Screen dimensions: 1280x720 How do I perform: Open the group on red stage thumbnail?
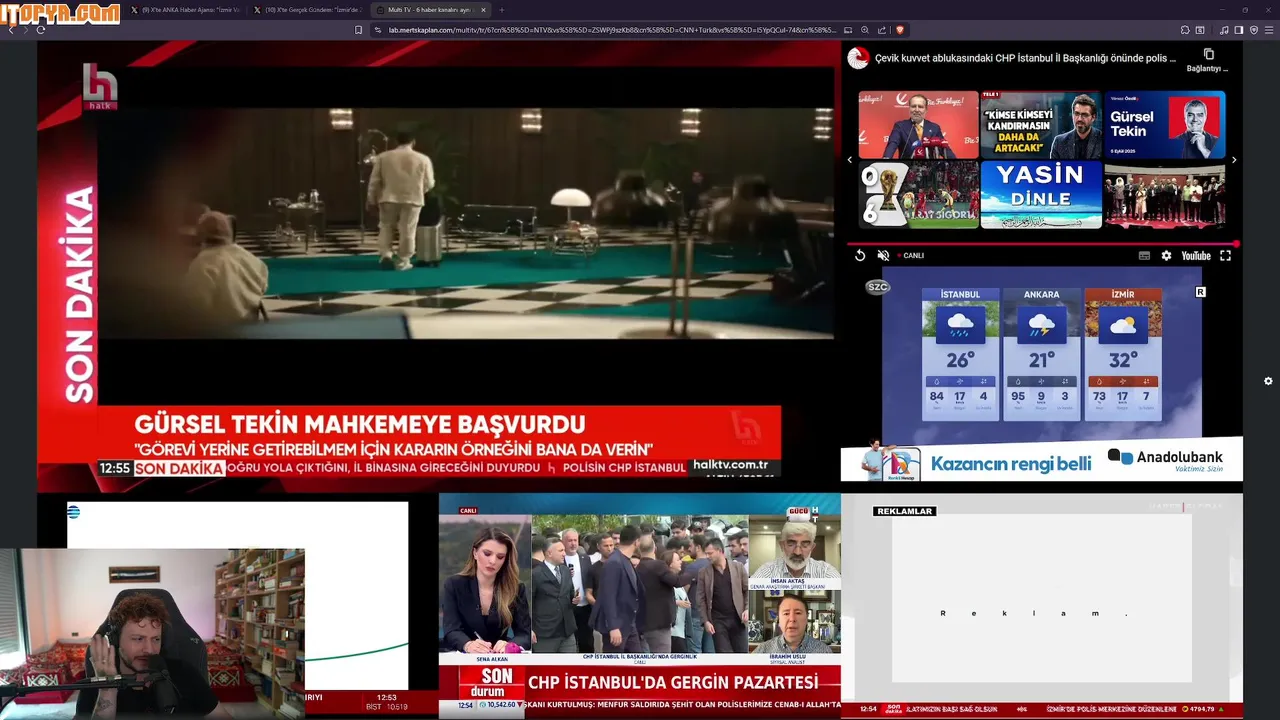pos(1164,195)
